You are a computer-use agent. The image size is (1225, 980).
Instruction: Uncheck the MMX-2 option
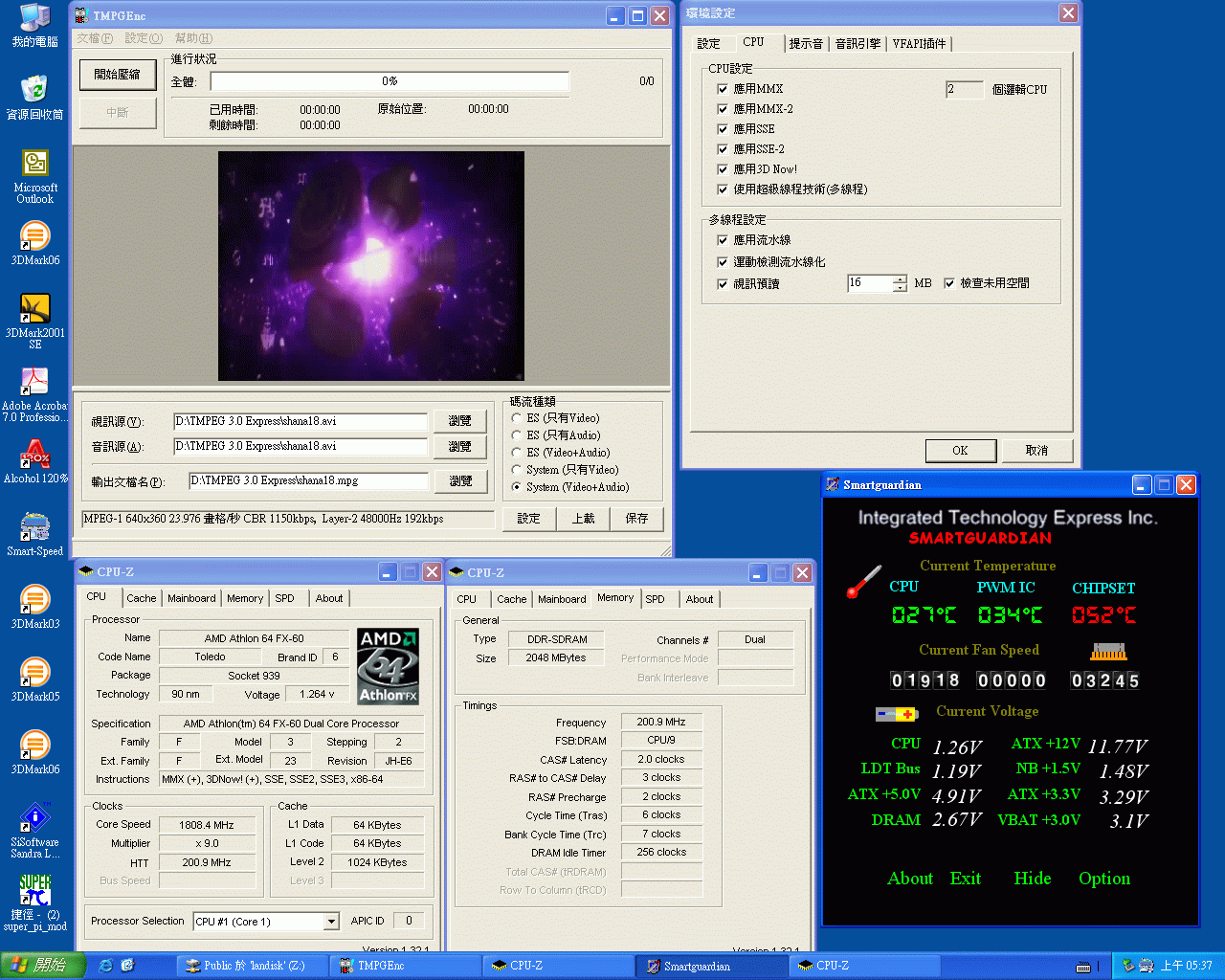723,109
